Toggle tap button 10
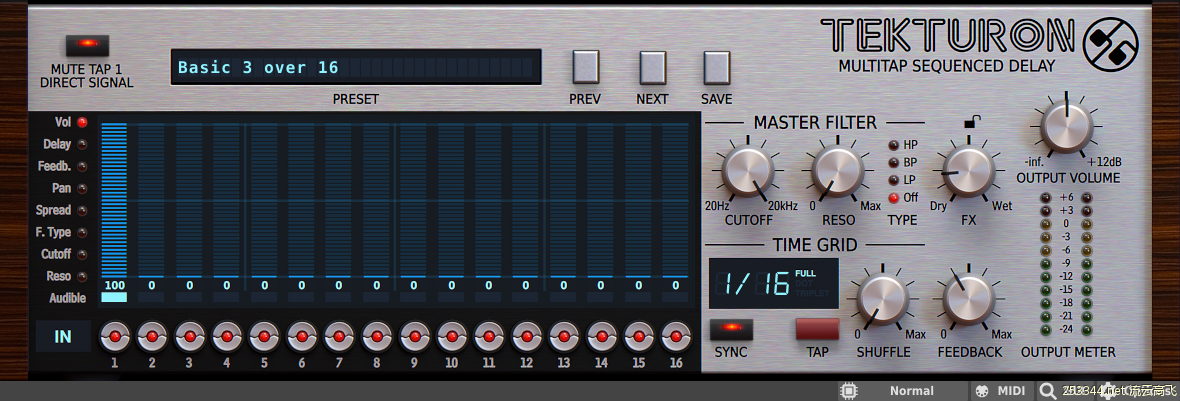This screenshot has height=401, width=1180. click(x=452, y=337)
